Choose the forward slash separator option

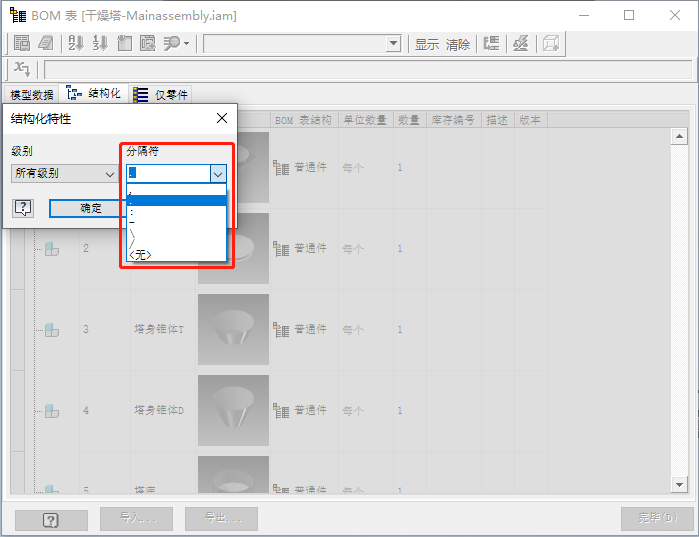177,243
